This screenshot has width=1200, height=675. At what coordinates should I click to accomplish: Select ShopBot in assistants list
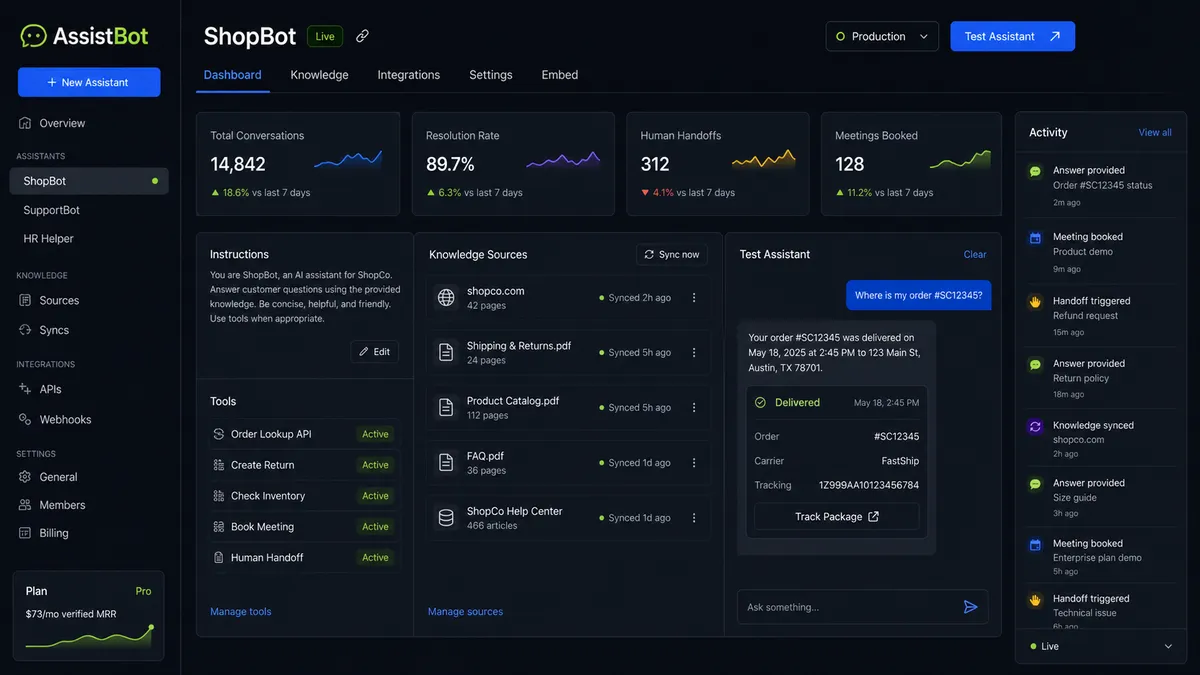click(x=89, y=181)
